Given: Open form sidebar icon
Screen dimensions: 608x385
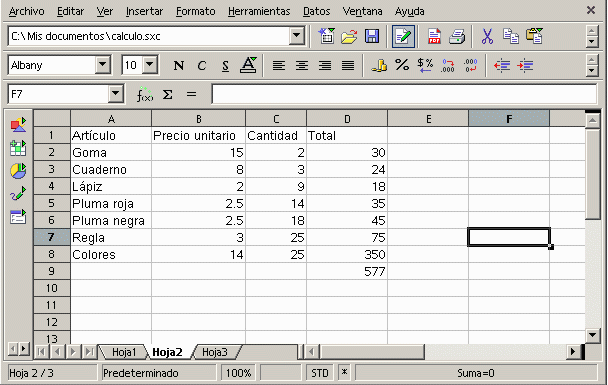Looking at the screenshot, I should click(x=18, y=217).
